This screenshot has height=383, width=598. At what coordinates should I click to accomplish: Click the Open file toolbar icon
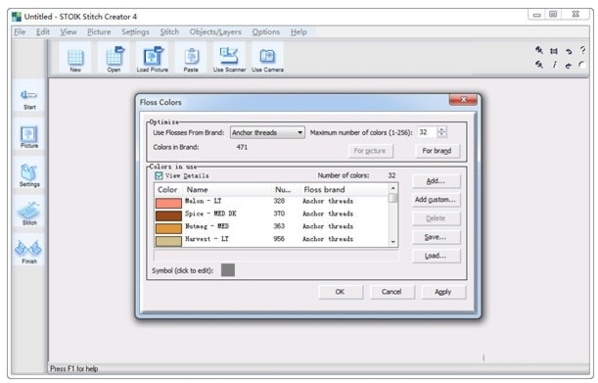[x=114, y=59]
